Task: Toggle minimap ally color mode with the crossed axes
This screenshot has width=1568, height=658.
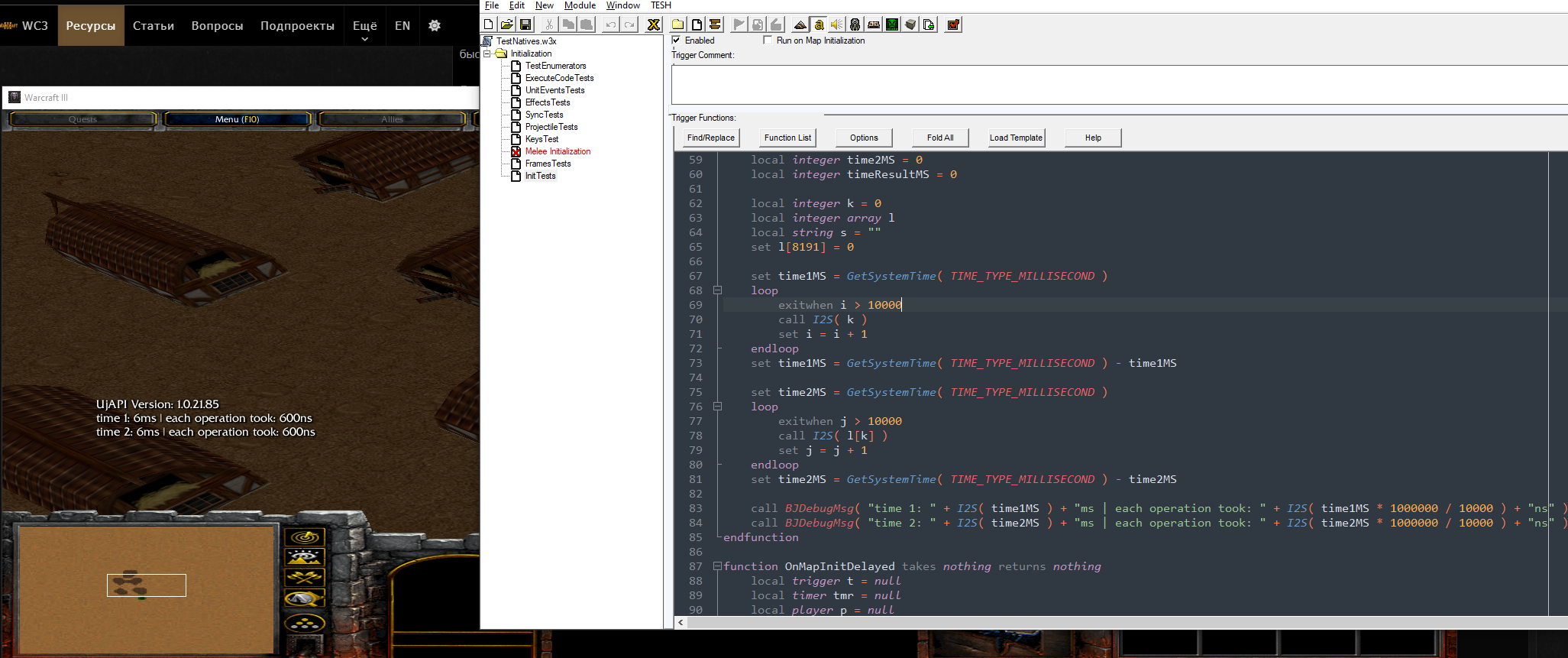Action: (x=305, y=577)
